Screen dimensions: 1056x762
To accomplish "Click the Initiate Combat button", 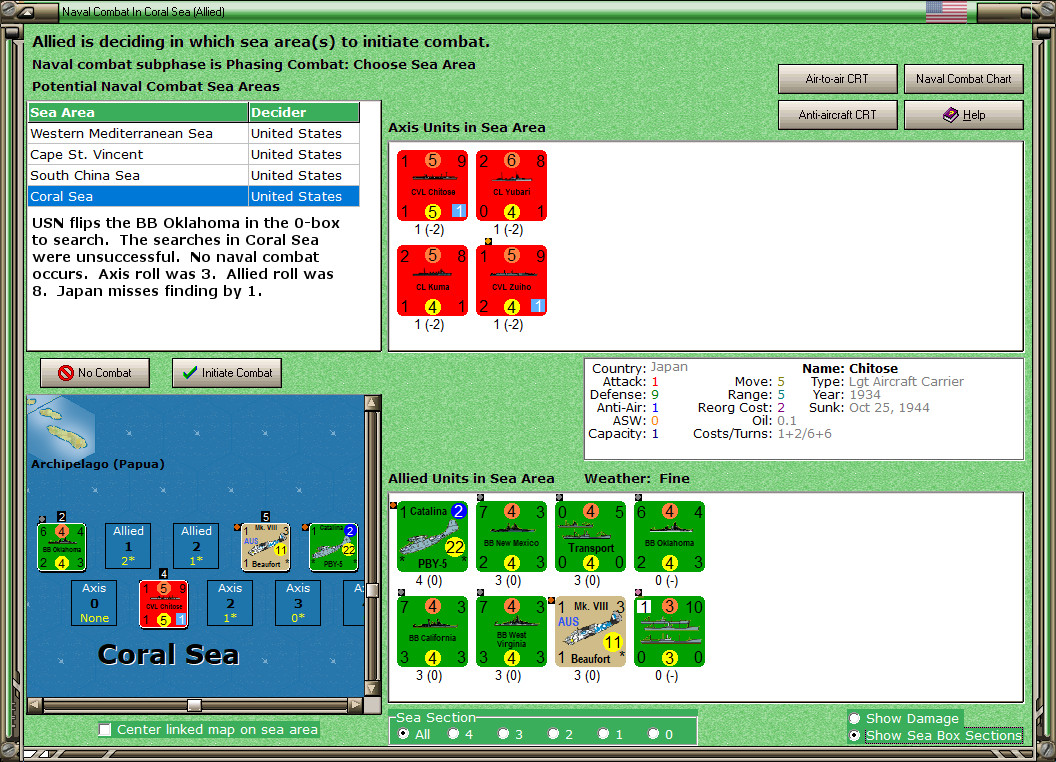I will coord(227,373).
